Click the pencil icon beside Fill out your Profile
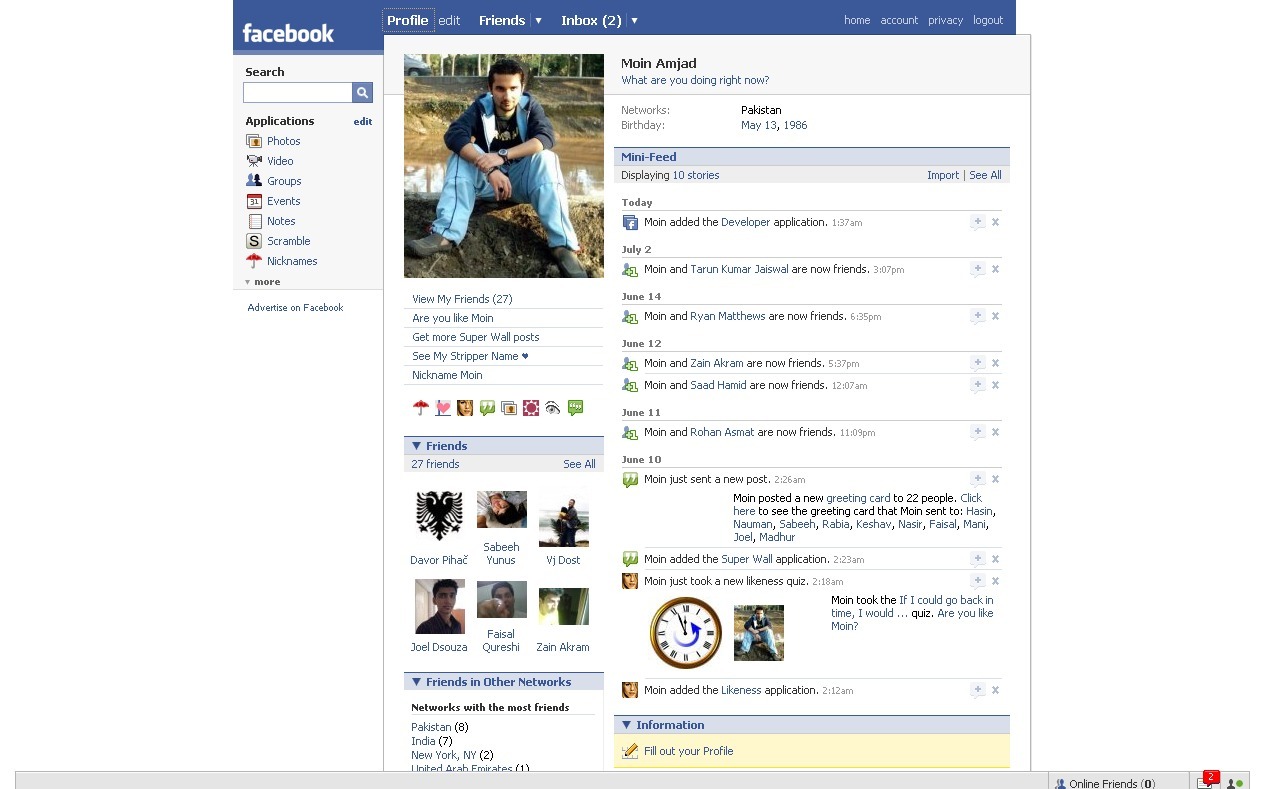Viewport: 1265px width, 789px height. 630,751
